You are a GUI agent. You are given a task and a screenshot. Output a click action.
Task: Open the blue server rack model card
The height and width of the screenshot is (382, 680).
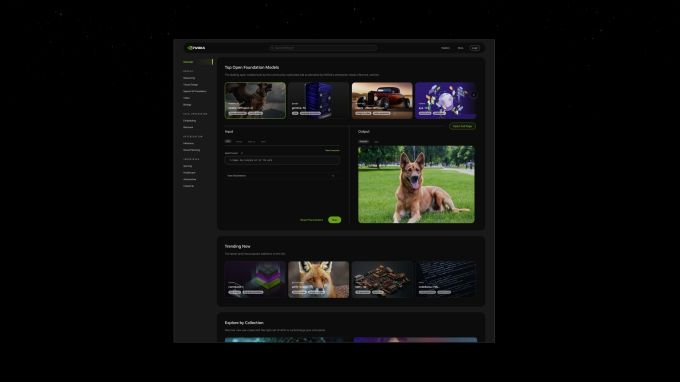point(318,101)
